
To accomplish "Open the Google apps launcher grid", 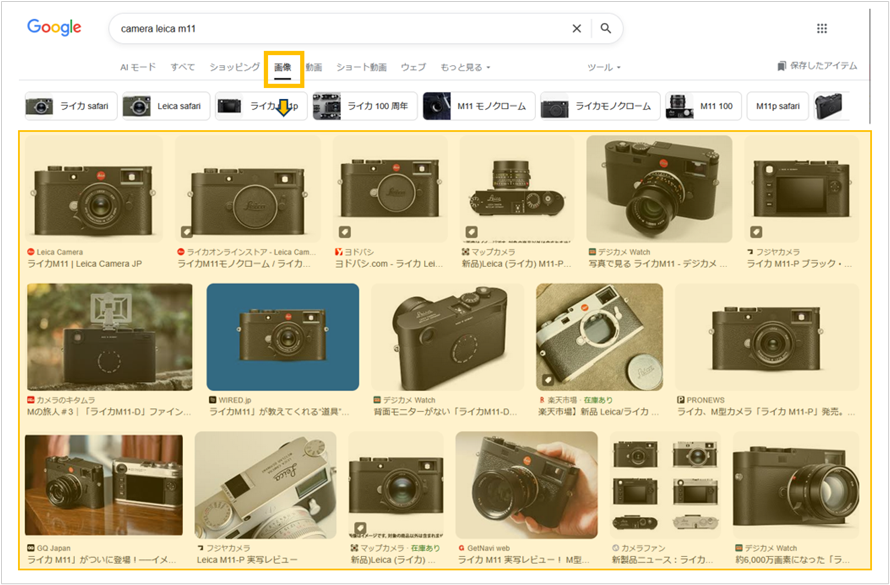I will pos(822,29).
